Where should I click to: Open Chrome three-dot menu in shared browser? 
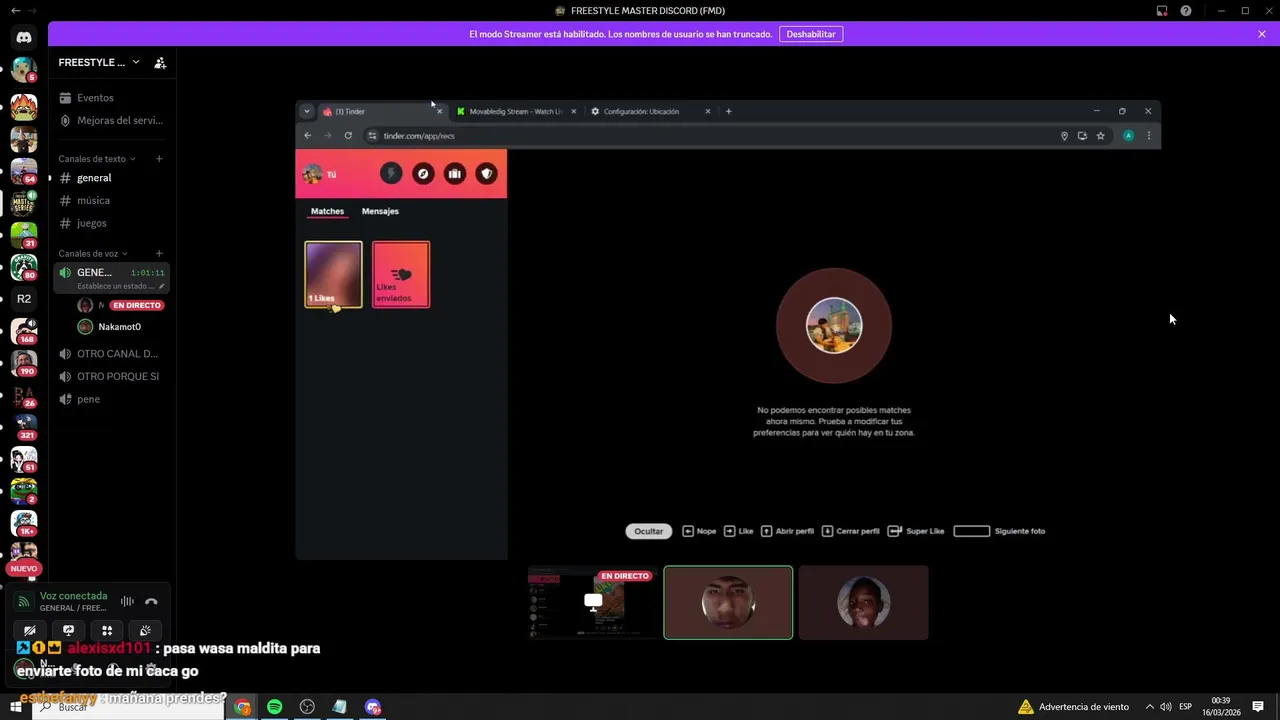click(1148, 136)
